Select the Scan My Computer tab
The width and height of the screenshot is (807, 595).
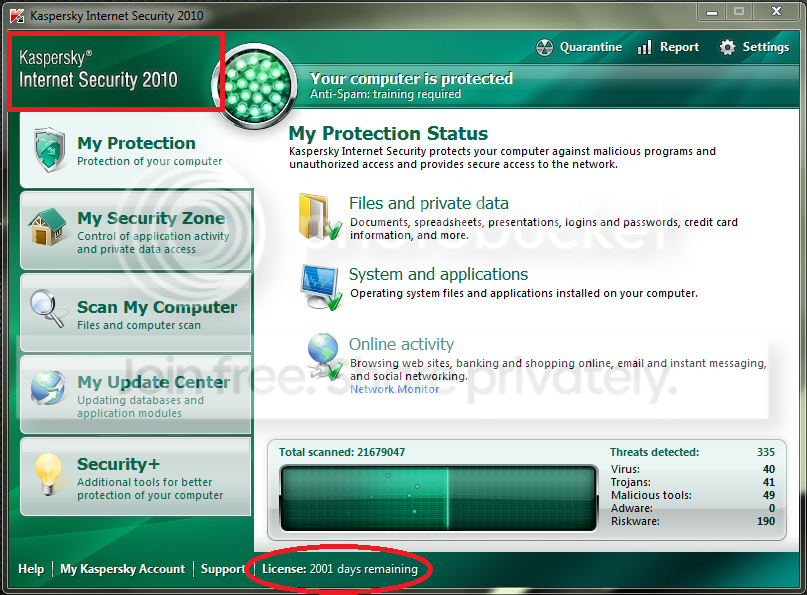pos(136,312)
